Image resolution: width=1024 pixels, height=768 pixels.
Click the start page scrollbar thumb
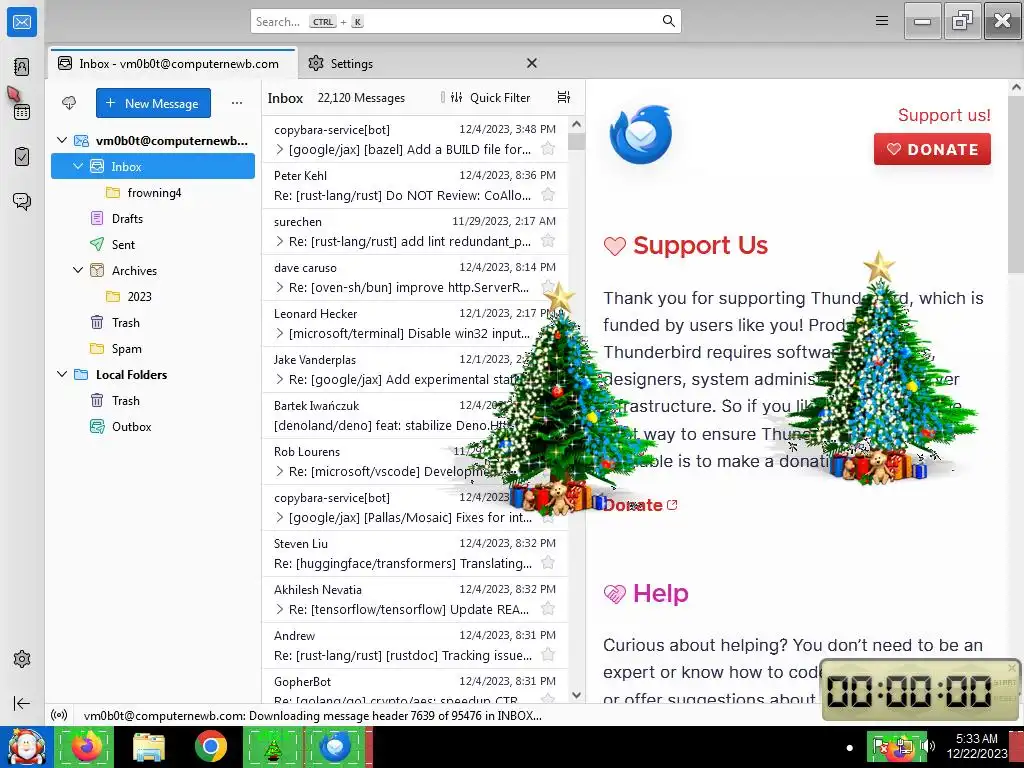(x=1016, y=185)
